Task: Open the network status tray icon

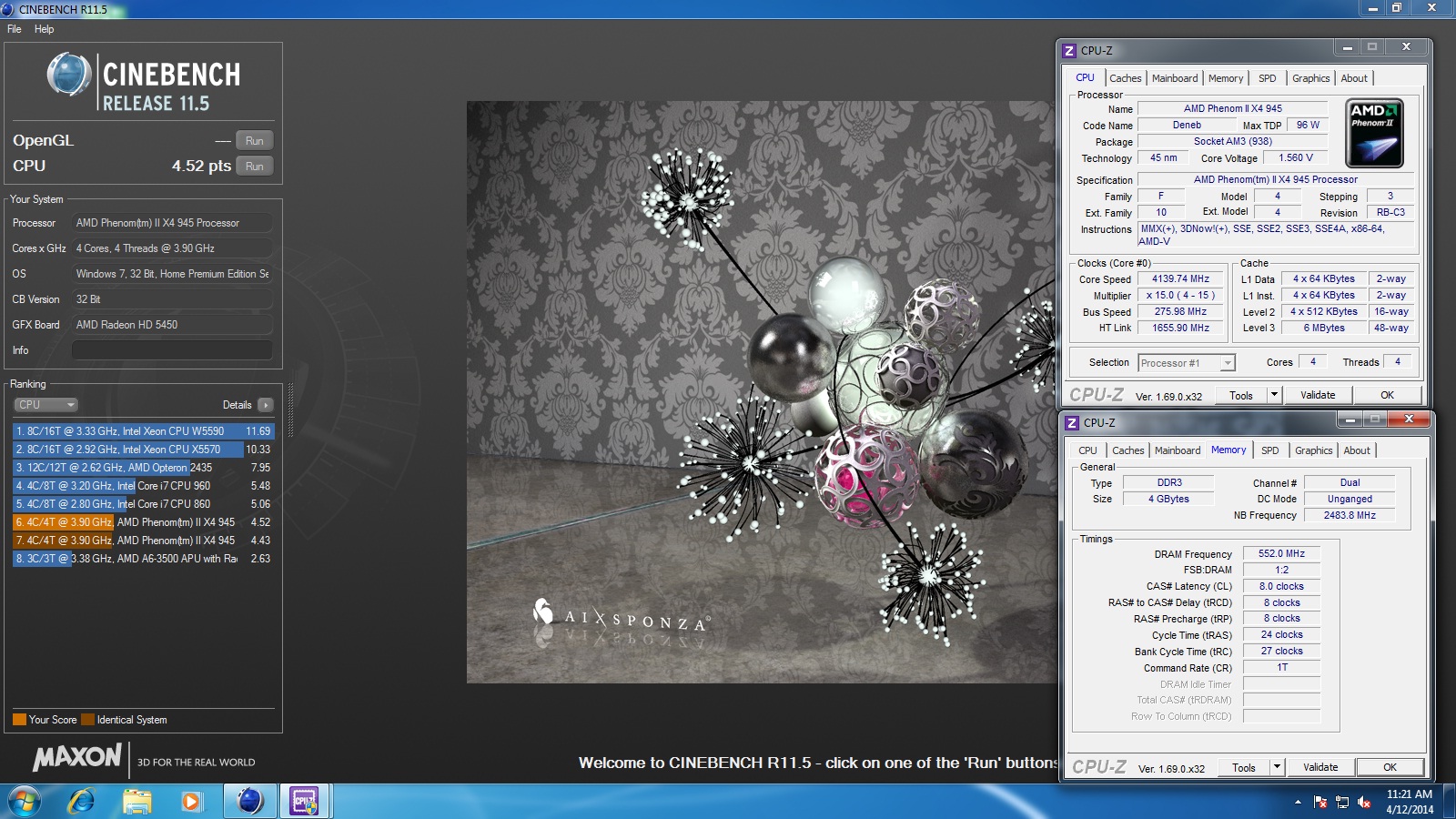Action: (1342, 802)
